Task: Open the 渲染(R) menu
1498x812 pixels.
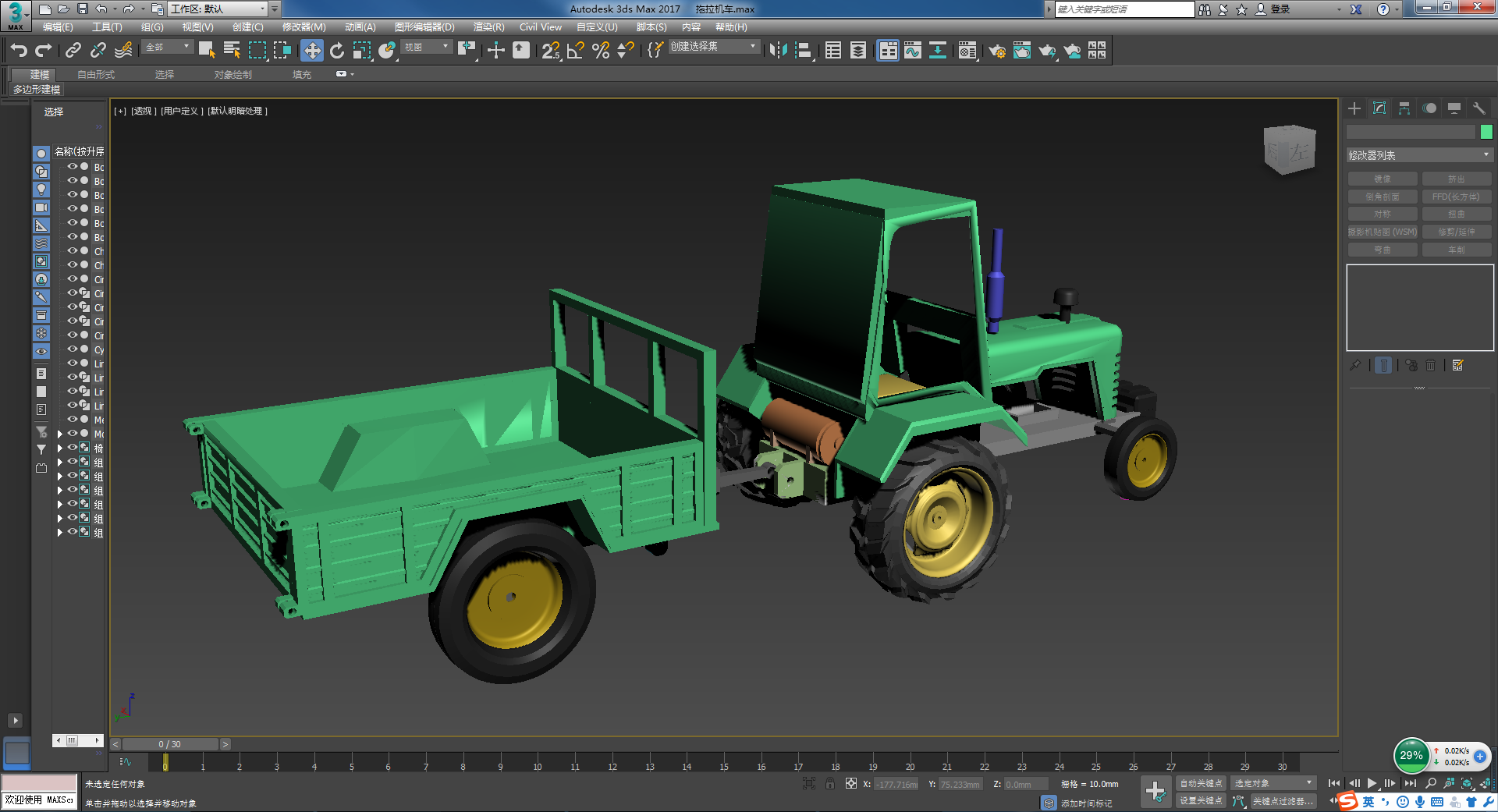Action: pyautogui.click(x=488, y=27)
